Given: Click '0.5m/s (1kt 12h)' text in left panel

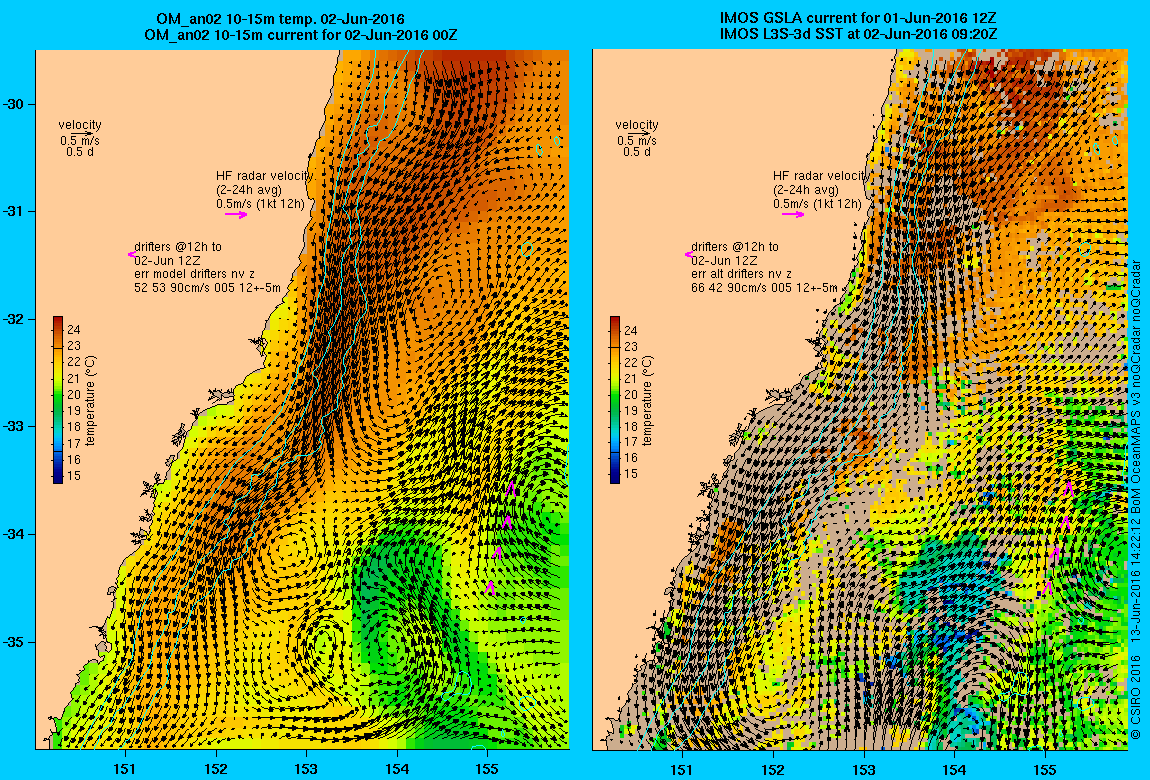Looking at the screenshot, I should tap(260, 204).
